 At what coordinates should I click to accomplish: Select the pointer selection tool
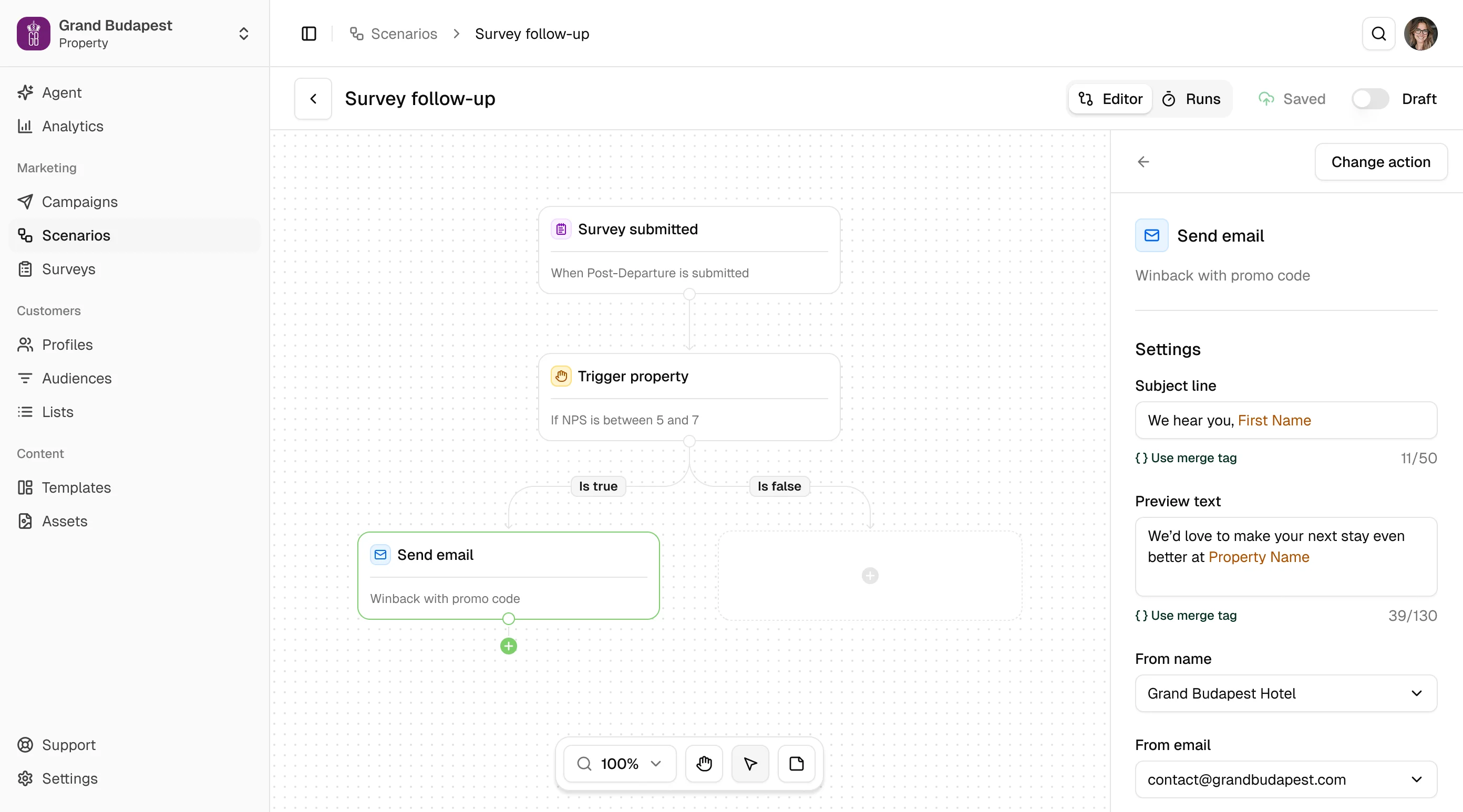pyautogui.click(x=750, y=764)
